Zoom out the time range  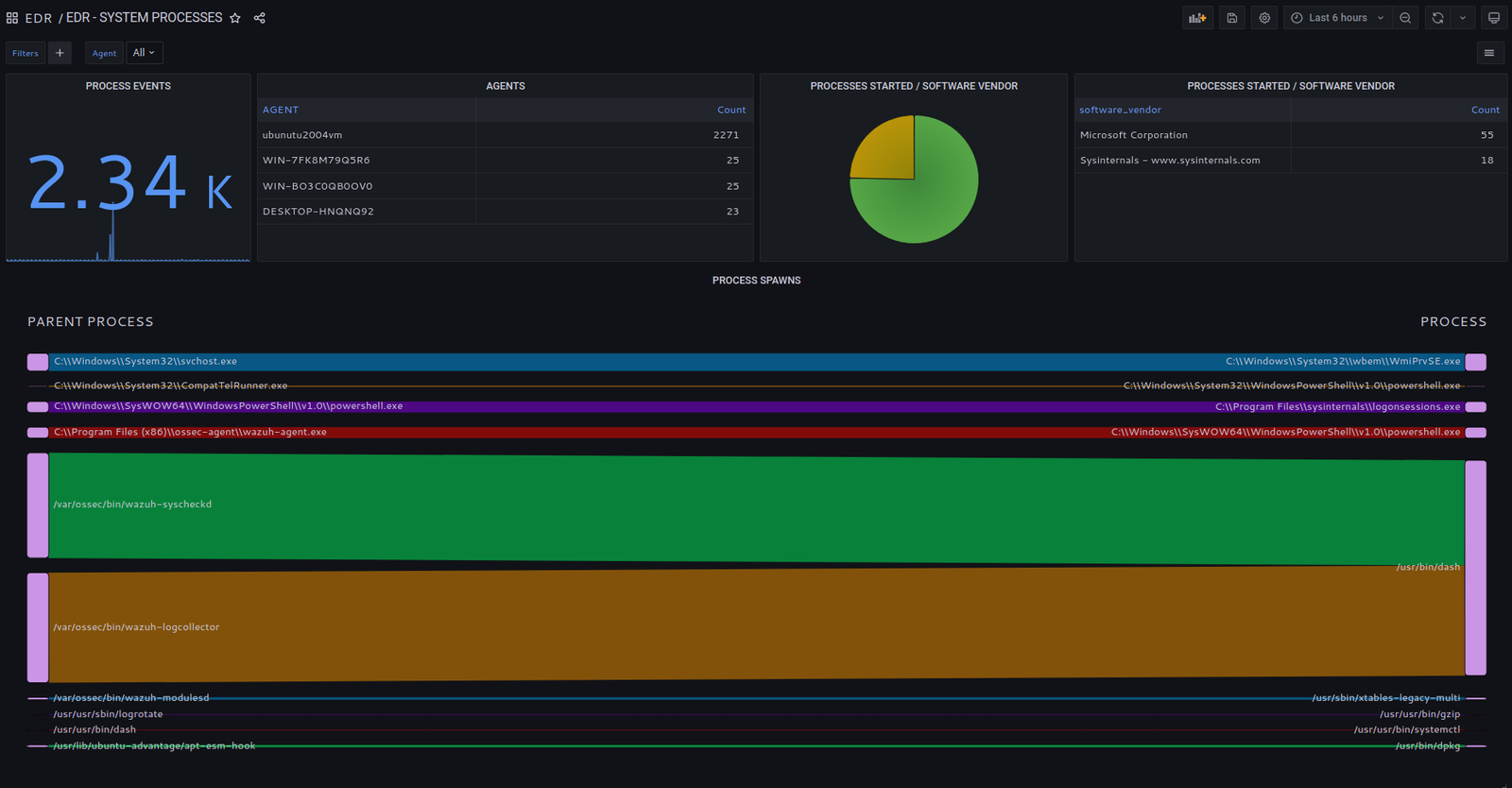(x=1405, y=18)
